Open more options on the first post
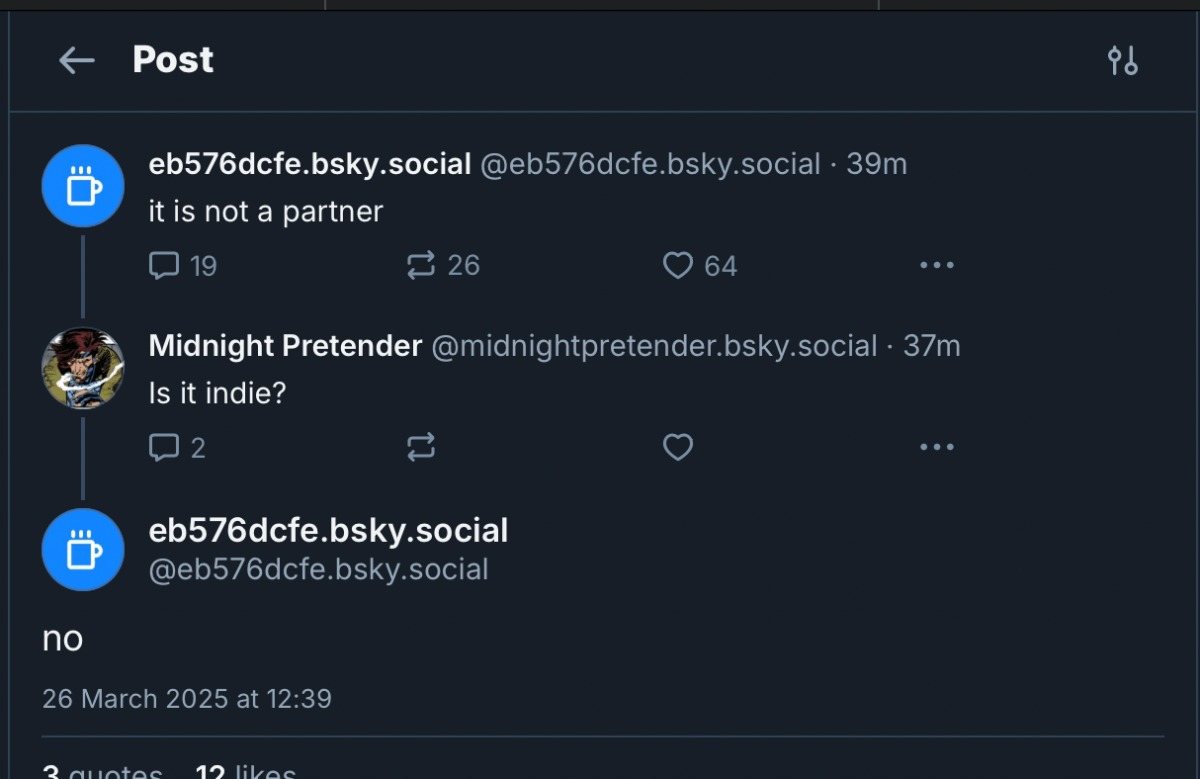The height and width of the screenshot is (779, 1200). (936, 266)
